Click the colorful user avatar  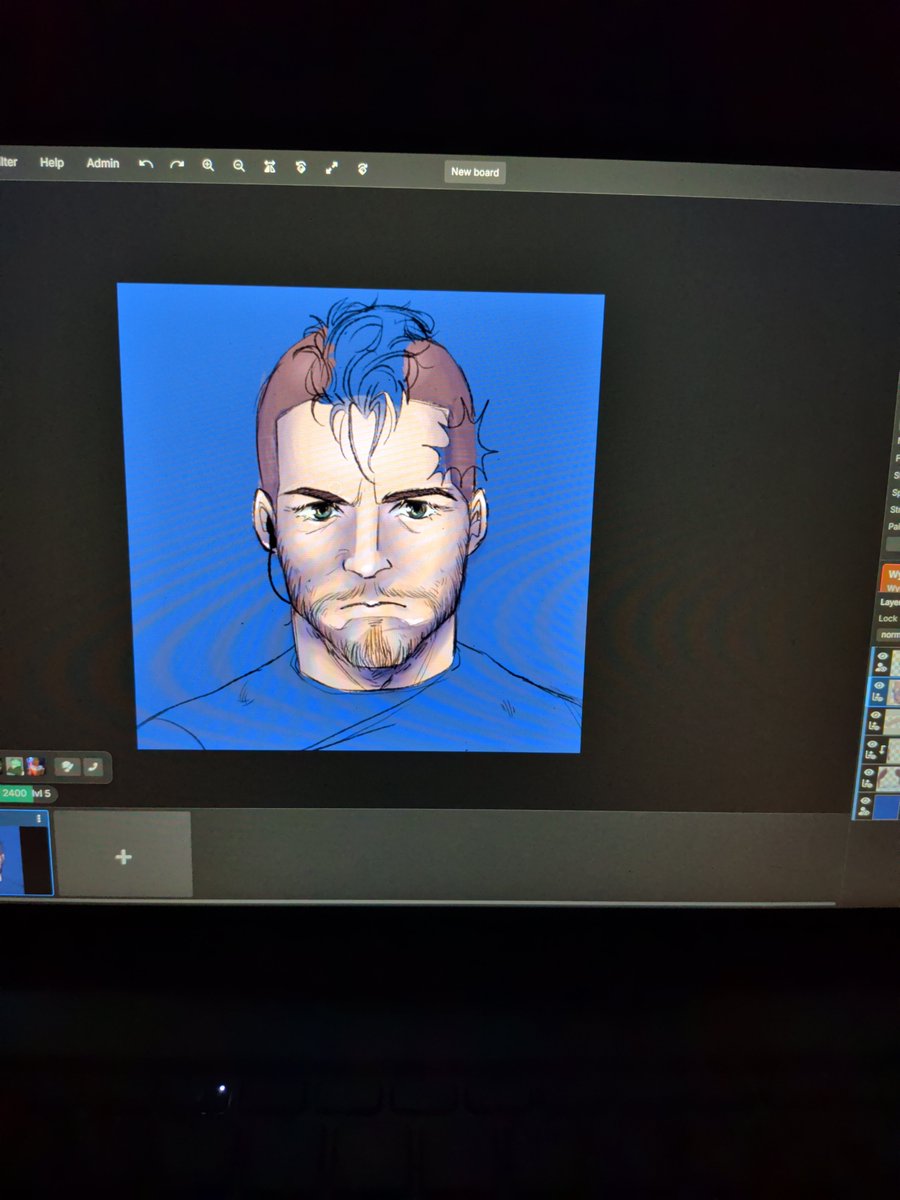coord(35,766)
